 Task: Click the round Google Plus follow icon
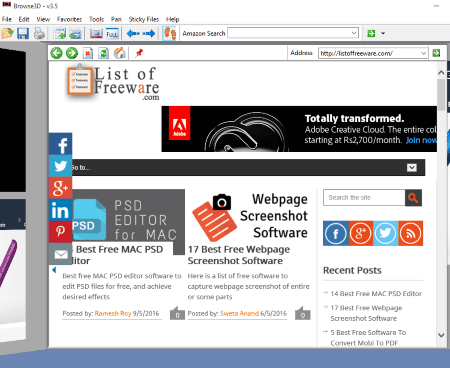pyautogui.click(x=361, y=233)
